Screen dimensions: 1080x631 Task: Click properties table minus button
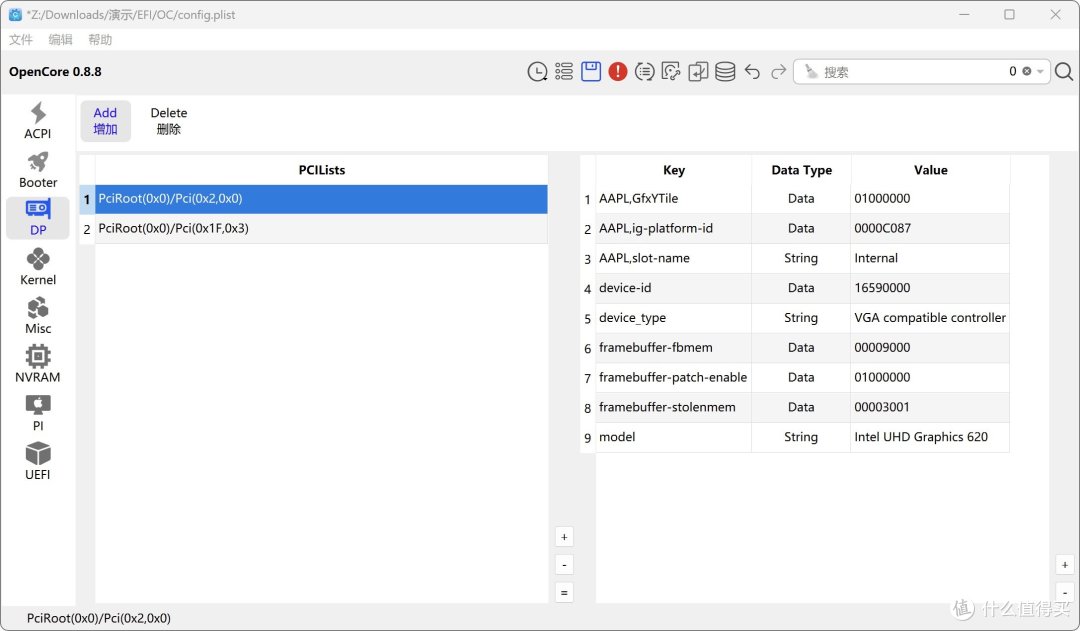tap(1065, 592)
